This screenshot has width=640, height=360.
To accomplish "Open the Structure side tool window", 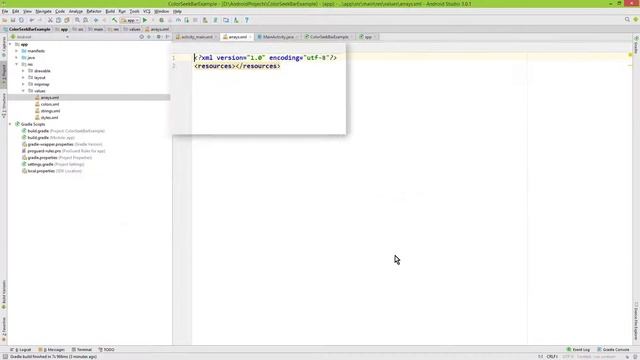I will (x=4, y=105).
